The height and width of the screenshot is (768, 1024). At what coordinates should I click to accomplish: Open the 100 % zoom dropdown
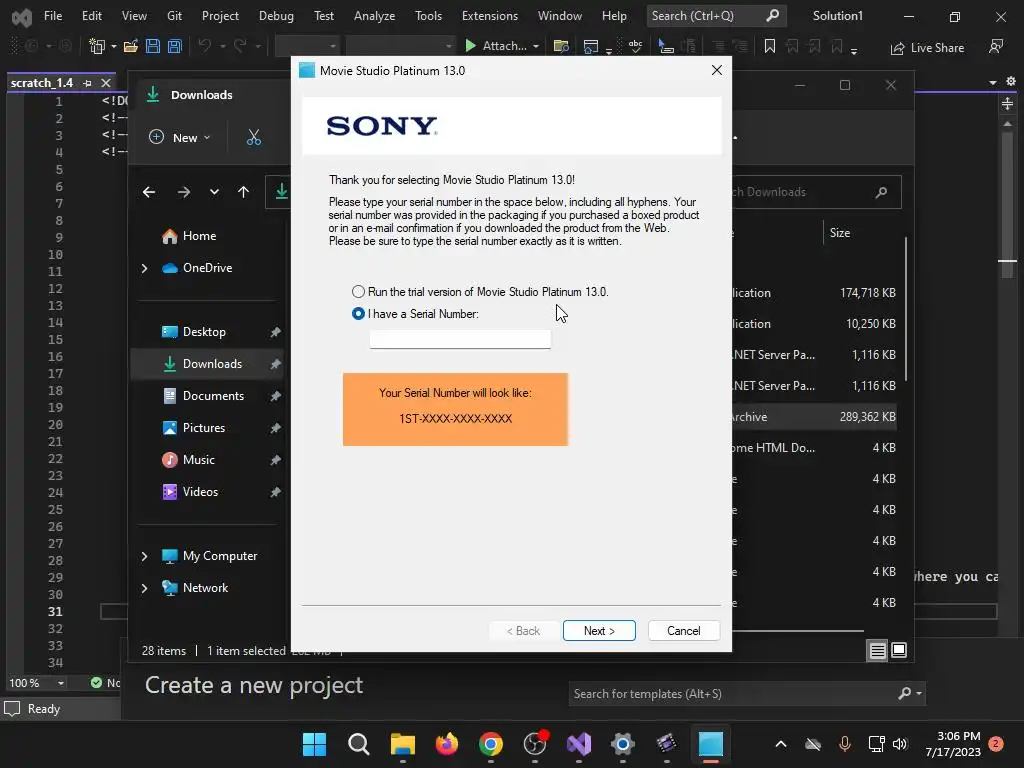pos(61,683)
